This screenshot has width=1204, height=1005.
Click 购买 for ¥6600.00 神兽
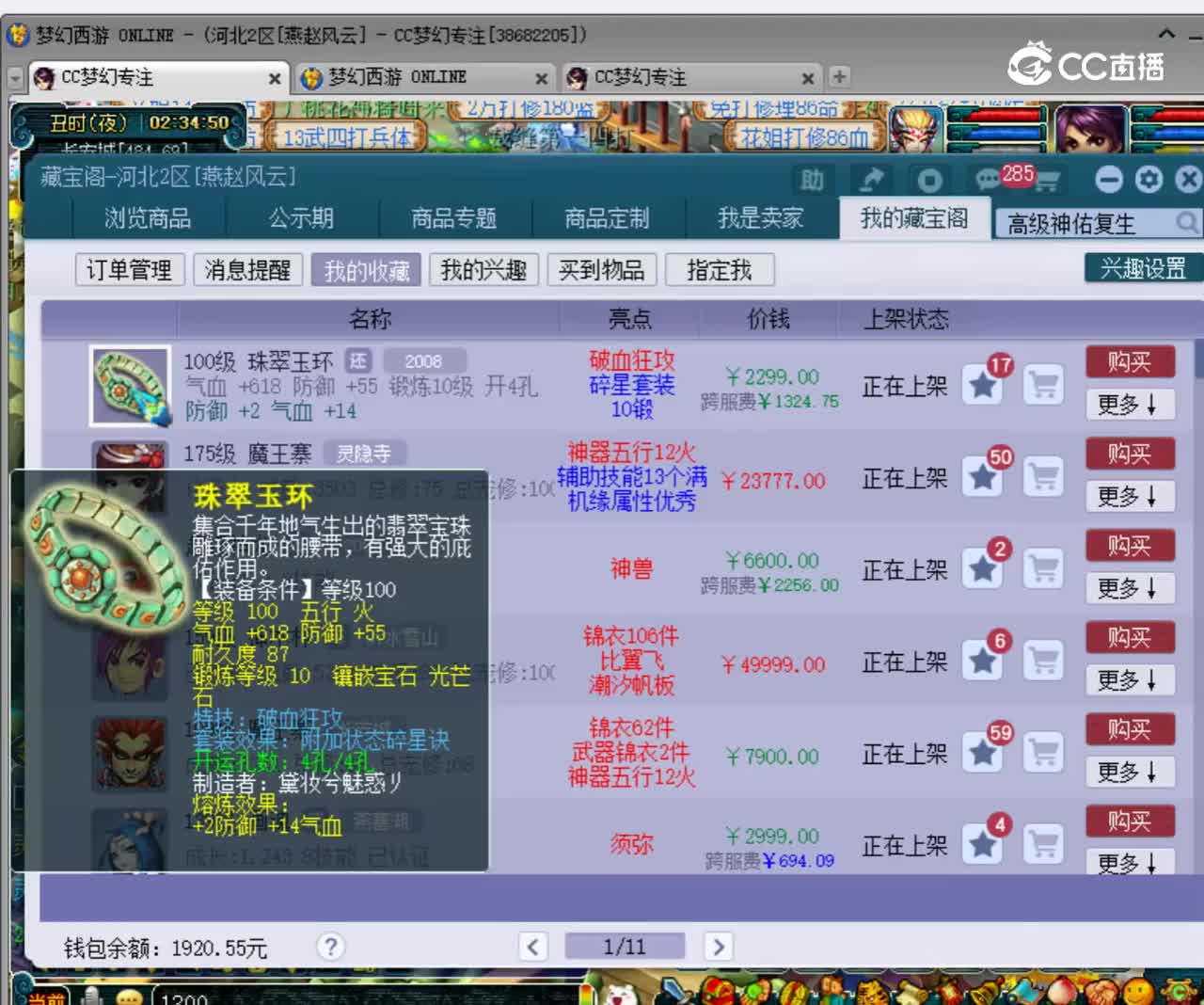pyautogui.click(x=1129, y=545)
